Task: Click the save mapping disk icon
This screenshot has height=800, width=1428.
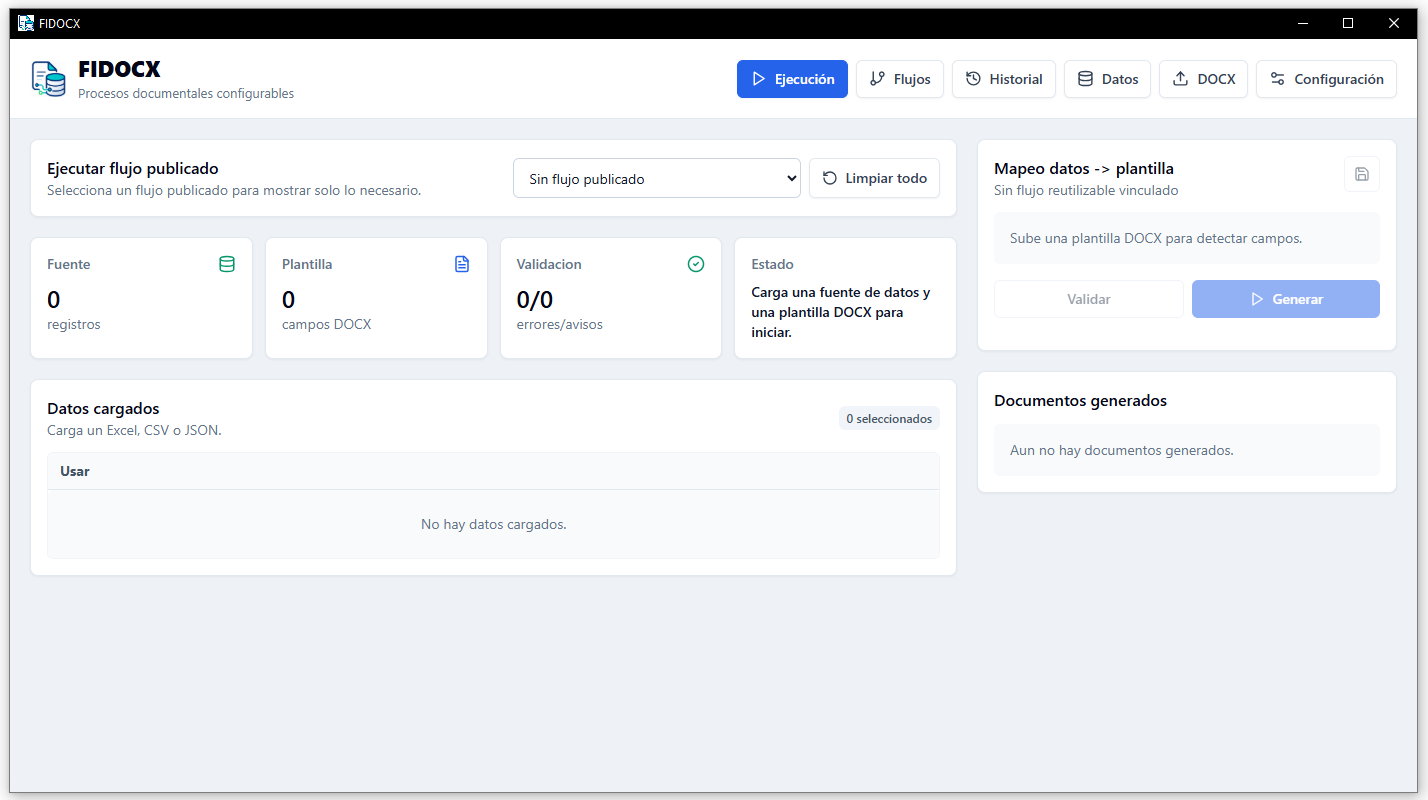Action: pos(1362,174)
